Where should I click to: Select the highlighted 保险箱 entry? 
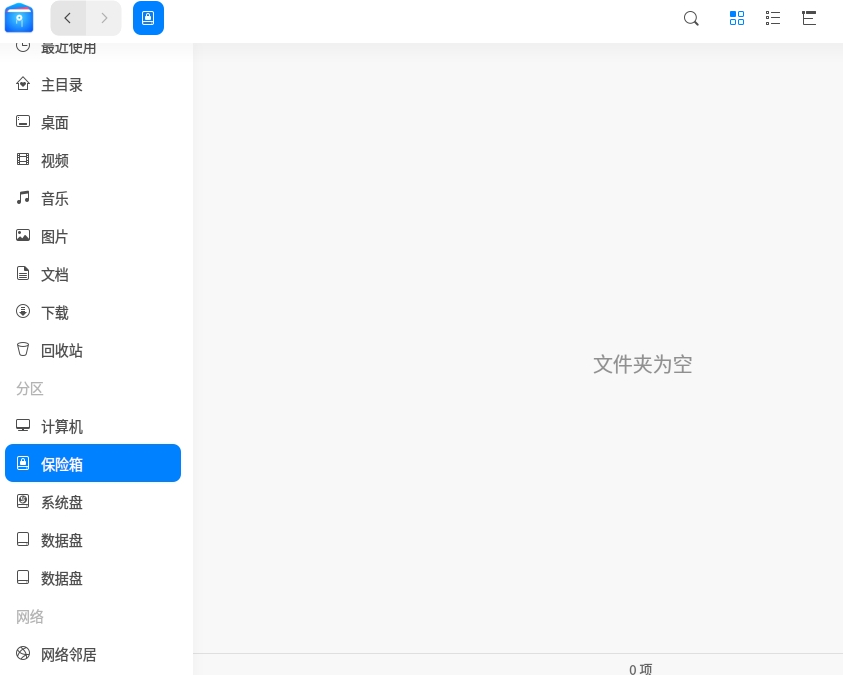pyautogui.click(x=93, y=463)
